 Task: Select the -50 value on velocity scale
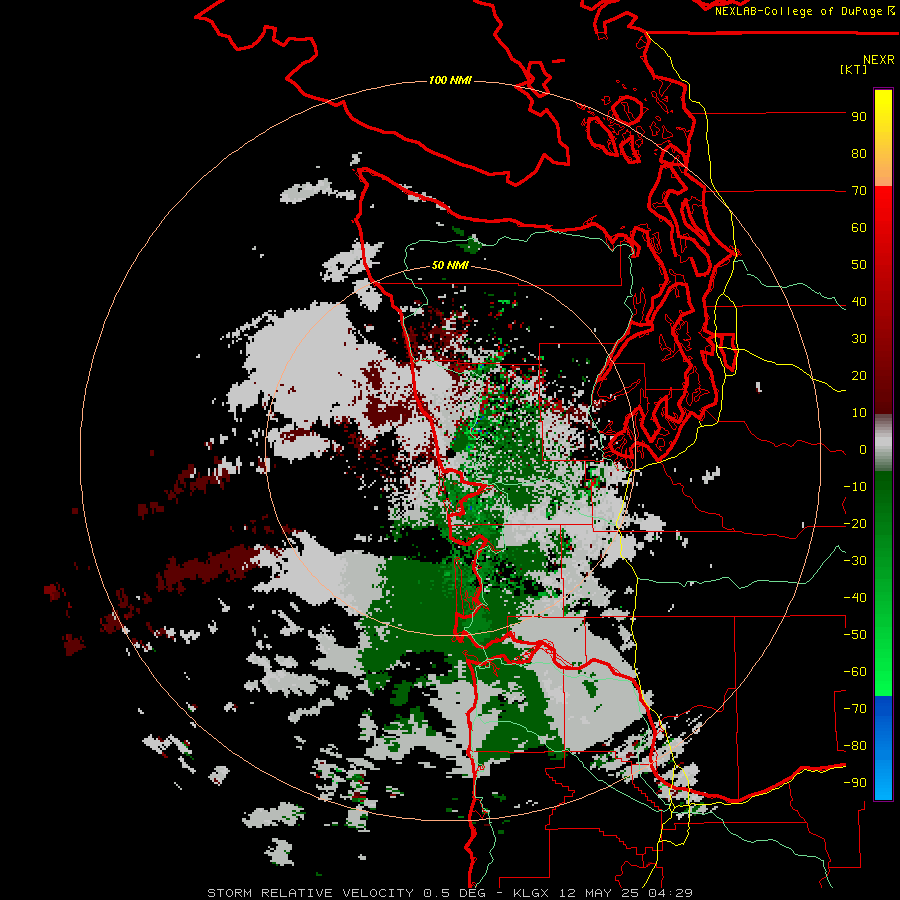855,635
